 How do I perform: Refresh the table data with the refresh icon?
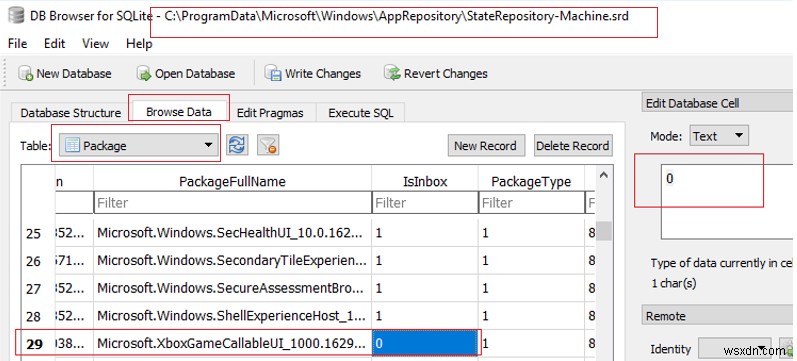click(x=237, y=145)
